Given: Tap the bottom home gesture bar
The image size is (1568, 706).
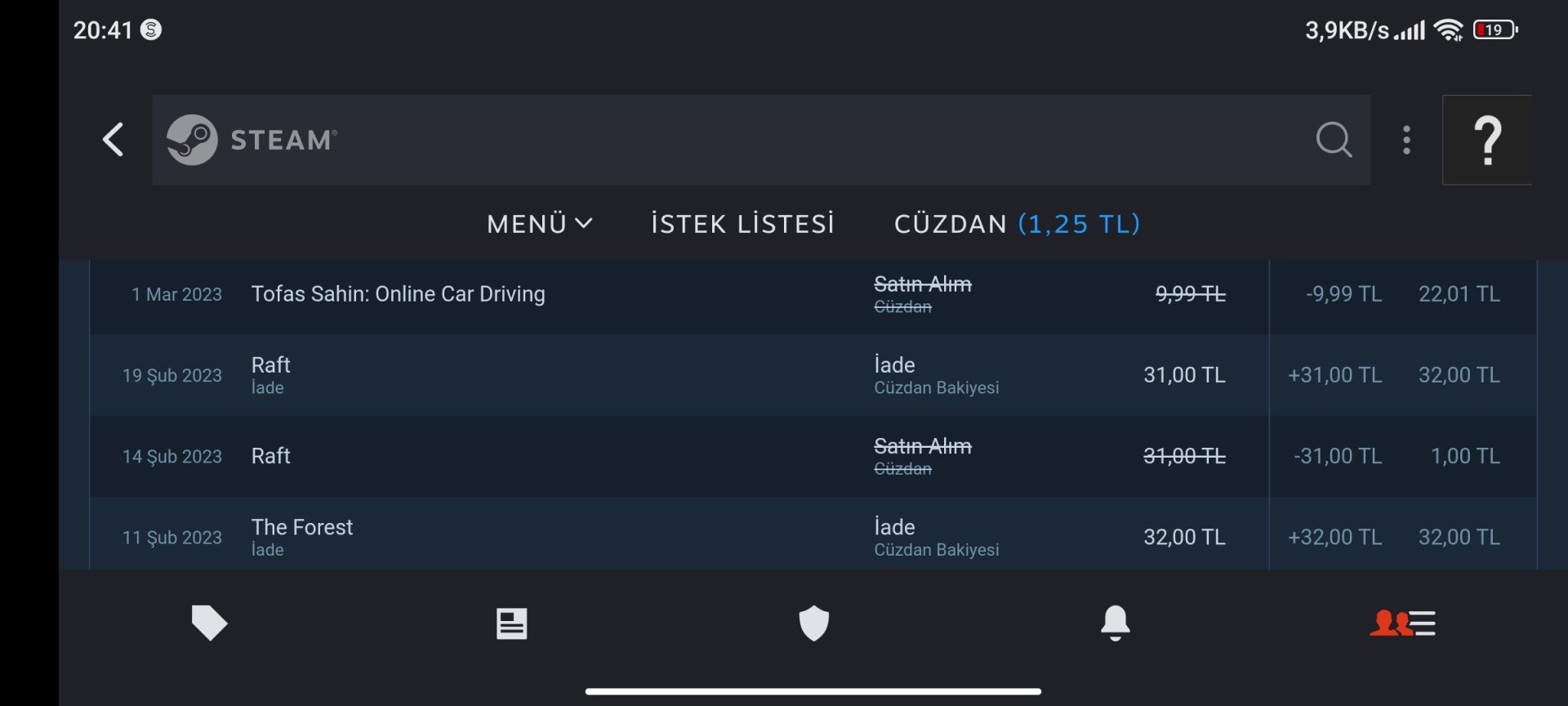Looking at the screenshot, I should pyautogui.click(x=813, y=691).
